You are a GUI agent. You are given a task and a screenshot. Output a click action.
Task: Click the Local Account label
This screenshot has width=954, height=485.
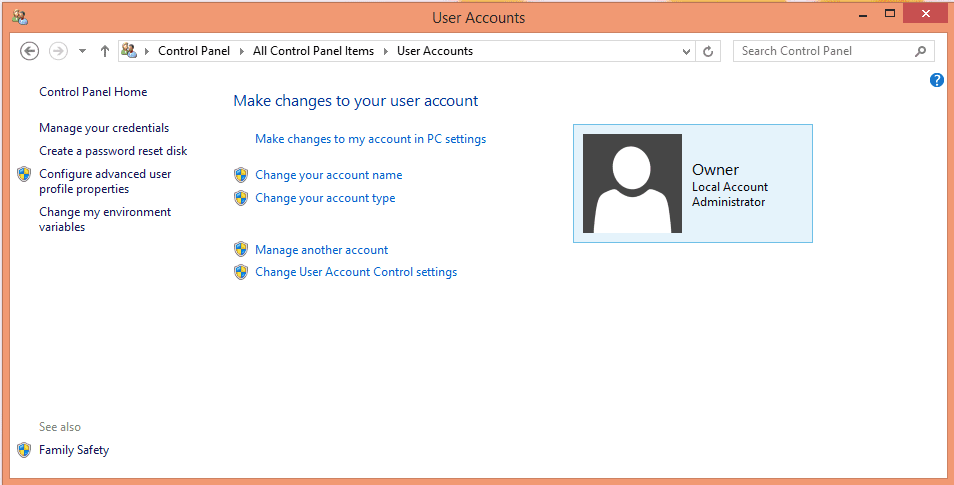(730, 187)
